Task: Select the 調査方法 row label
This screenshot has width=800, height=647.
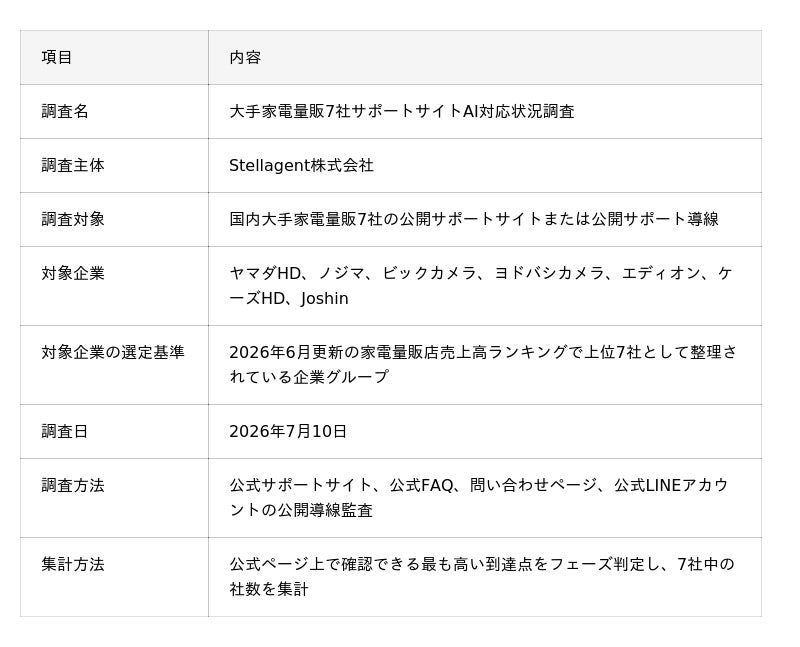Action: 73,485
